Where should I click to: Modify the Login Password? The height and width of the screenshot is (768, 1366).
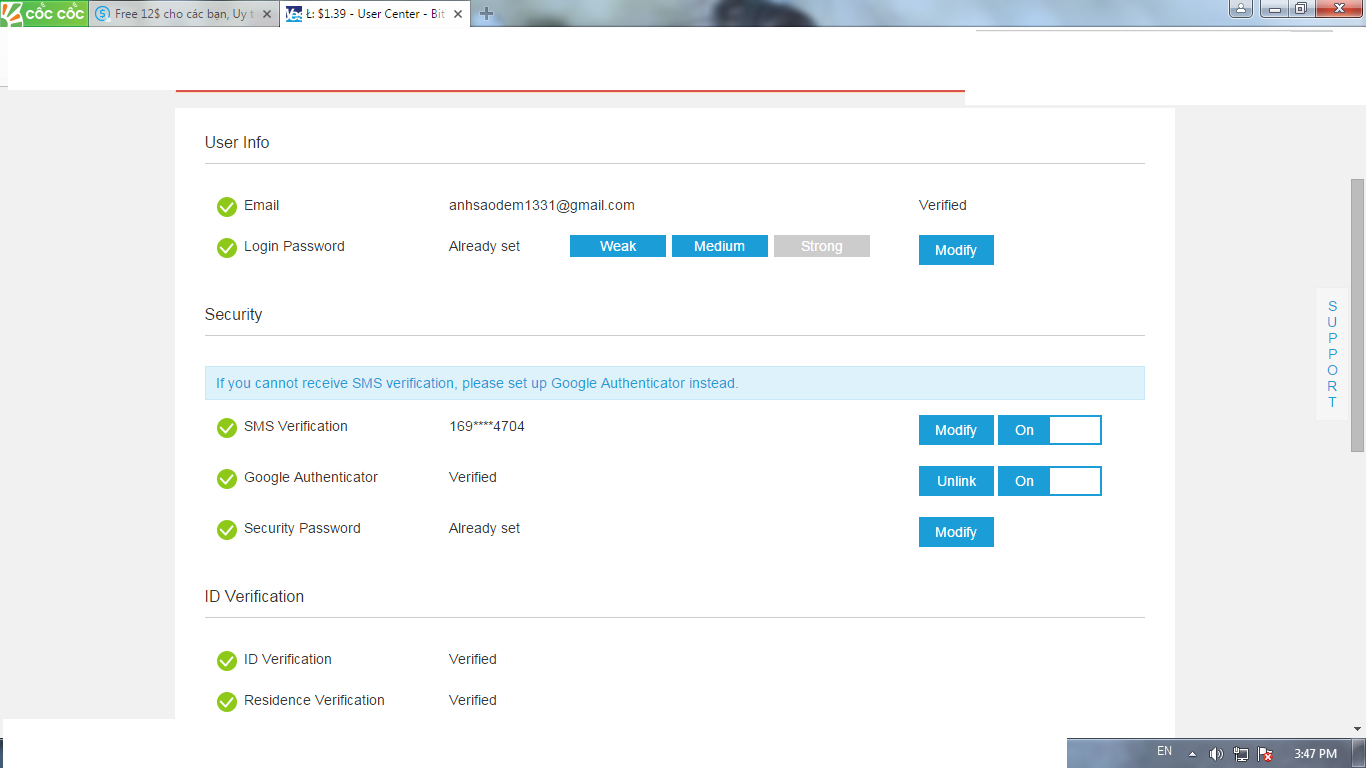(x=956, y=250)
